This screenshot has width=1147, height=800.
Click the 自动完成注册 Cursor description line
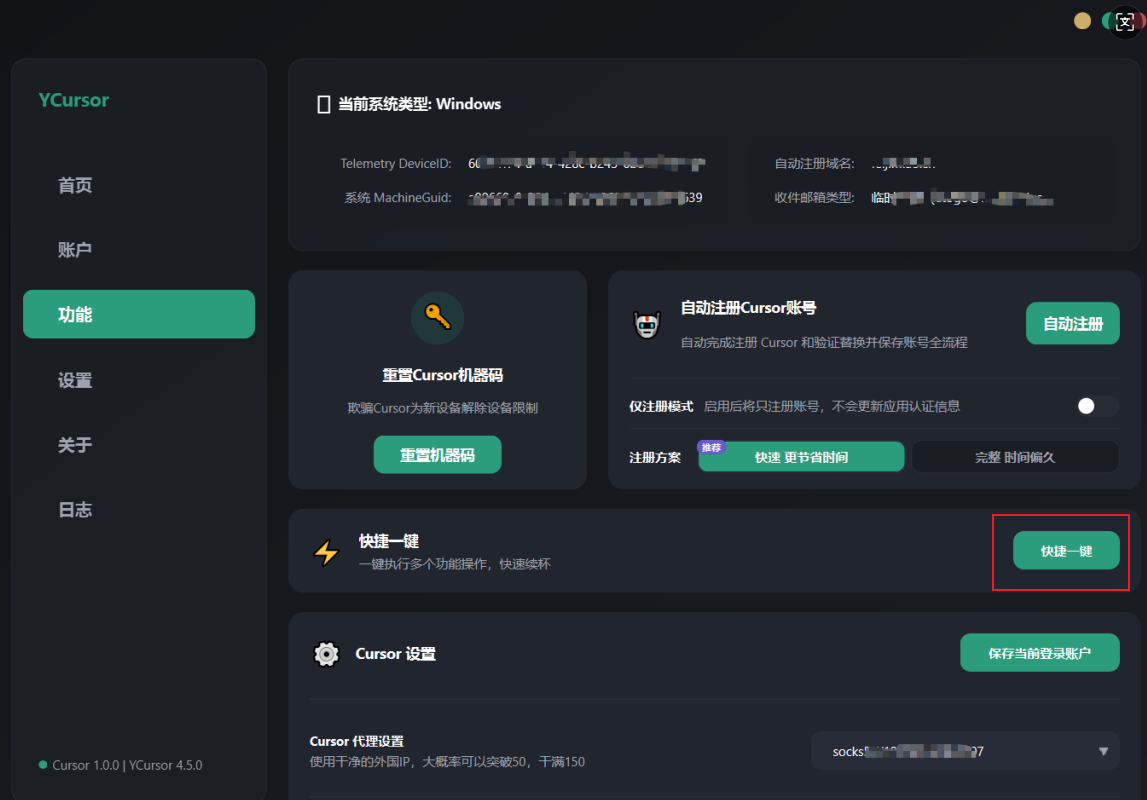pyautogui.click(x=824, y=342)
